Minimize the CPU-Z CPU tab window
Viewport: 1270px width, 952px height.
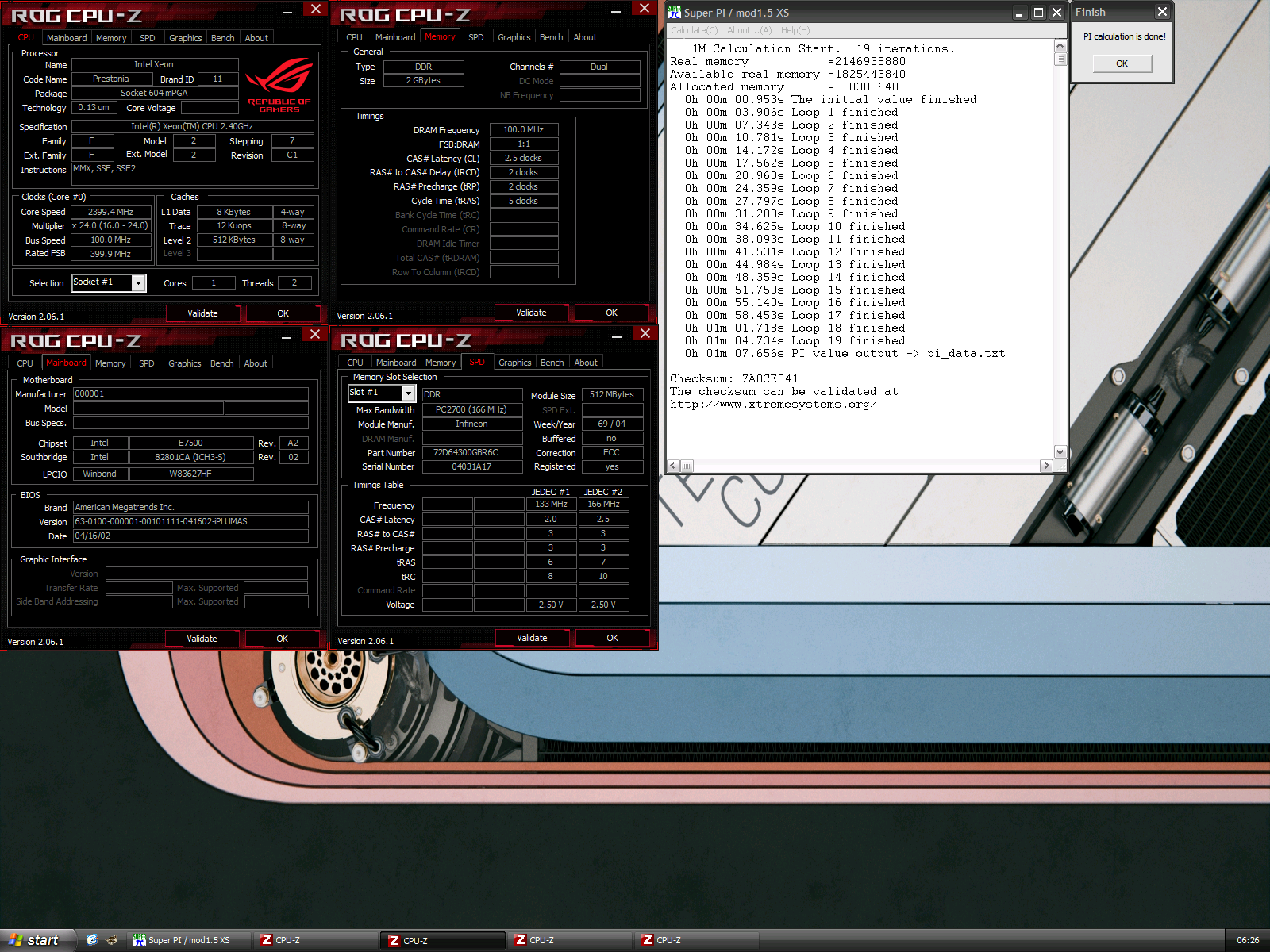point(287,12)
